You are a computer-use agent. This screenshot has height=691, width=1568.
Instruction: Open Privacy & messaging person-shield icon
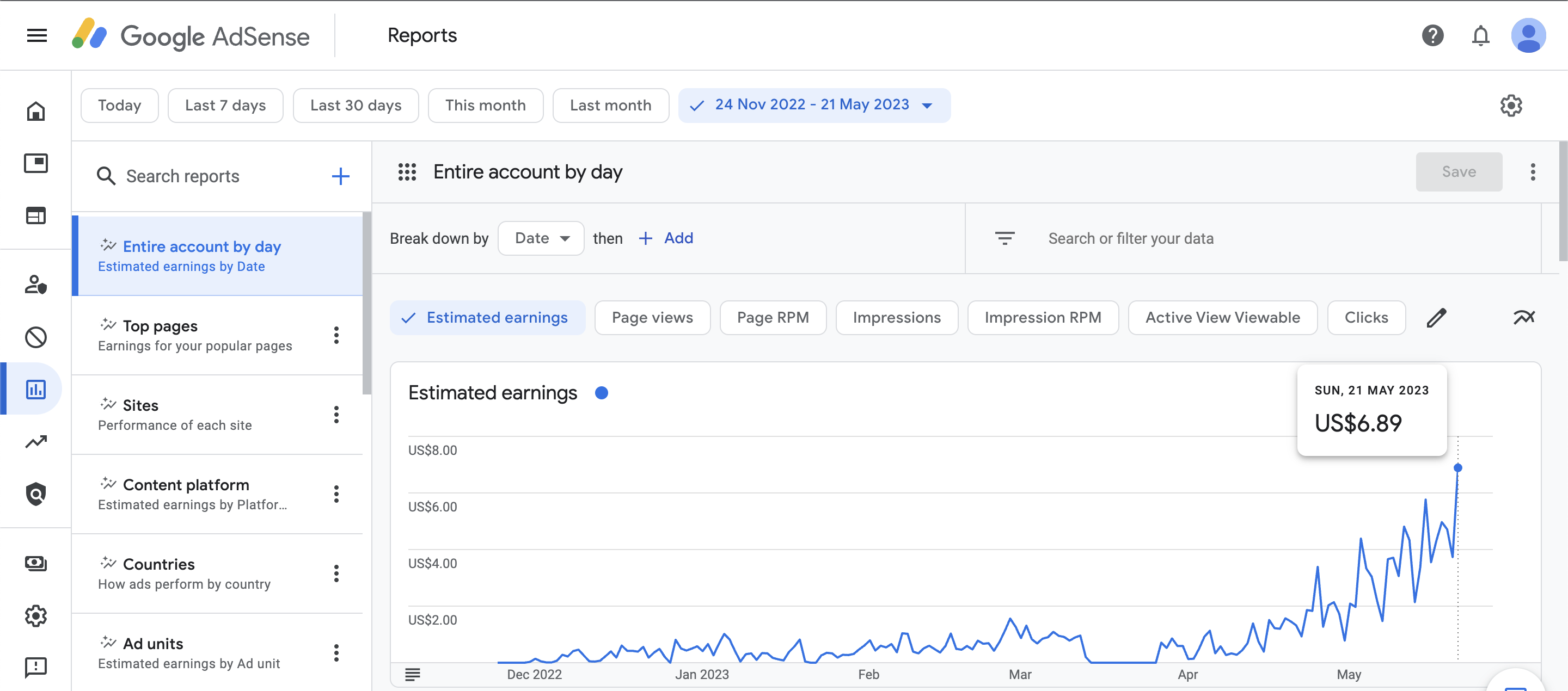click(36, 285)
